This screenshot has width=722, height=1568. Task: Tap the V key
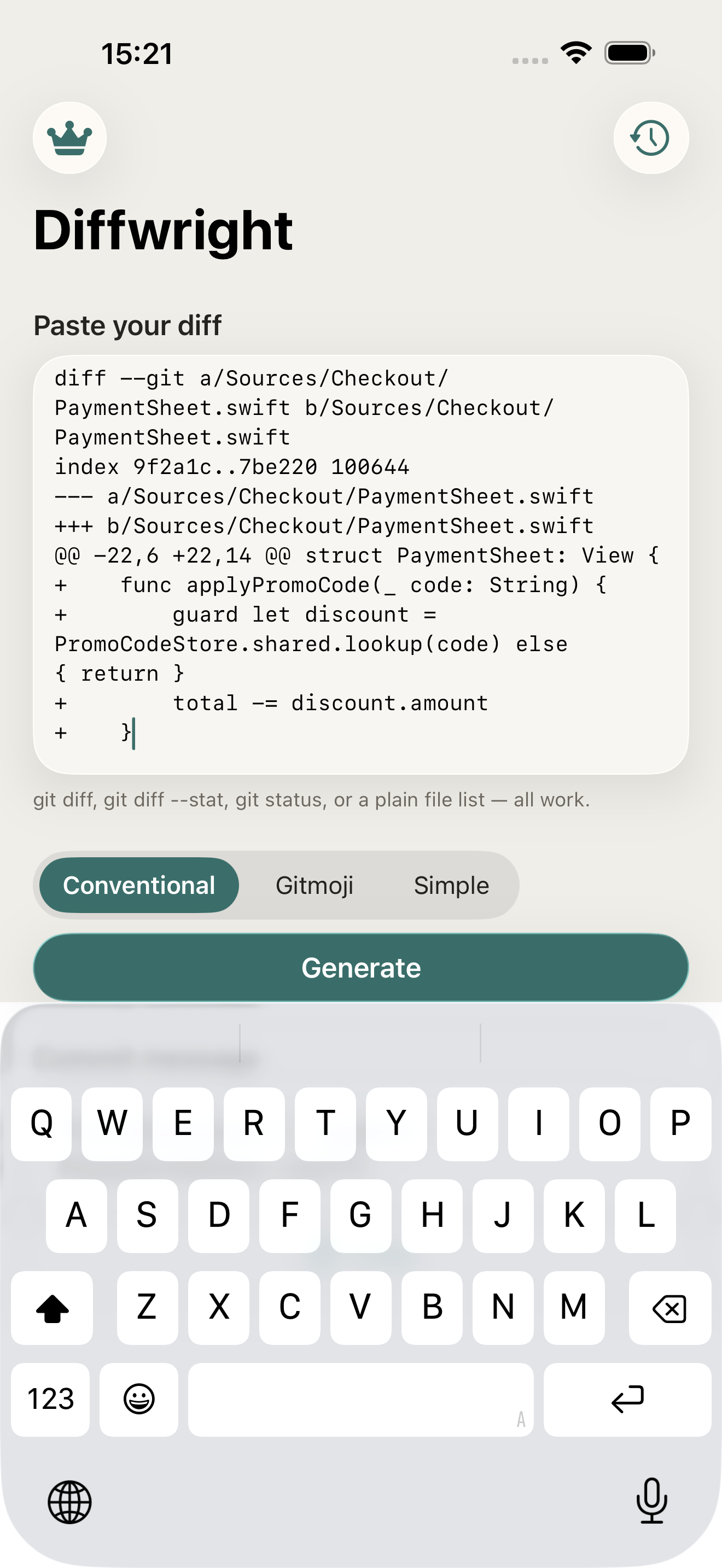pyautogui.click(x=361, y=1307)
